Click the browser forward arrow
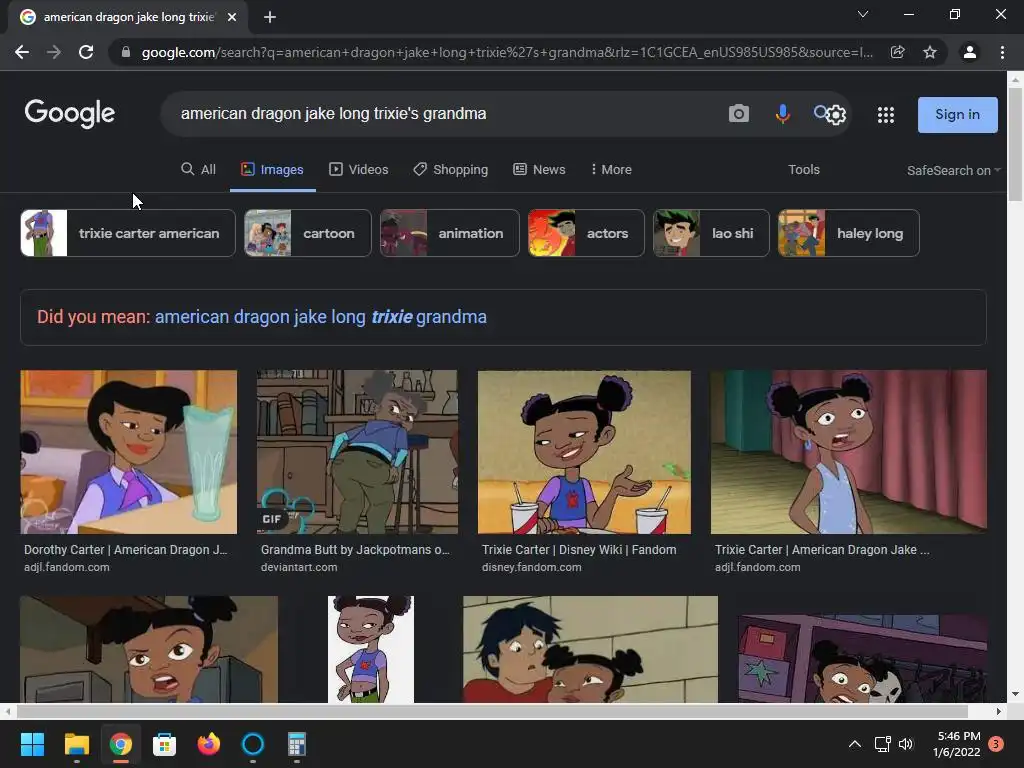Screen dimensions: 1024x768 click(x=54, y=52)
